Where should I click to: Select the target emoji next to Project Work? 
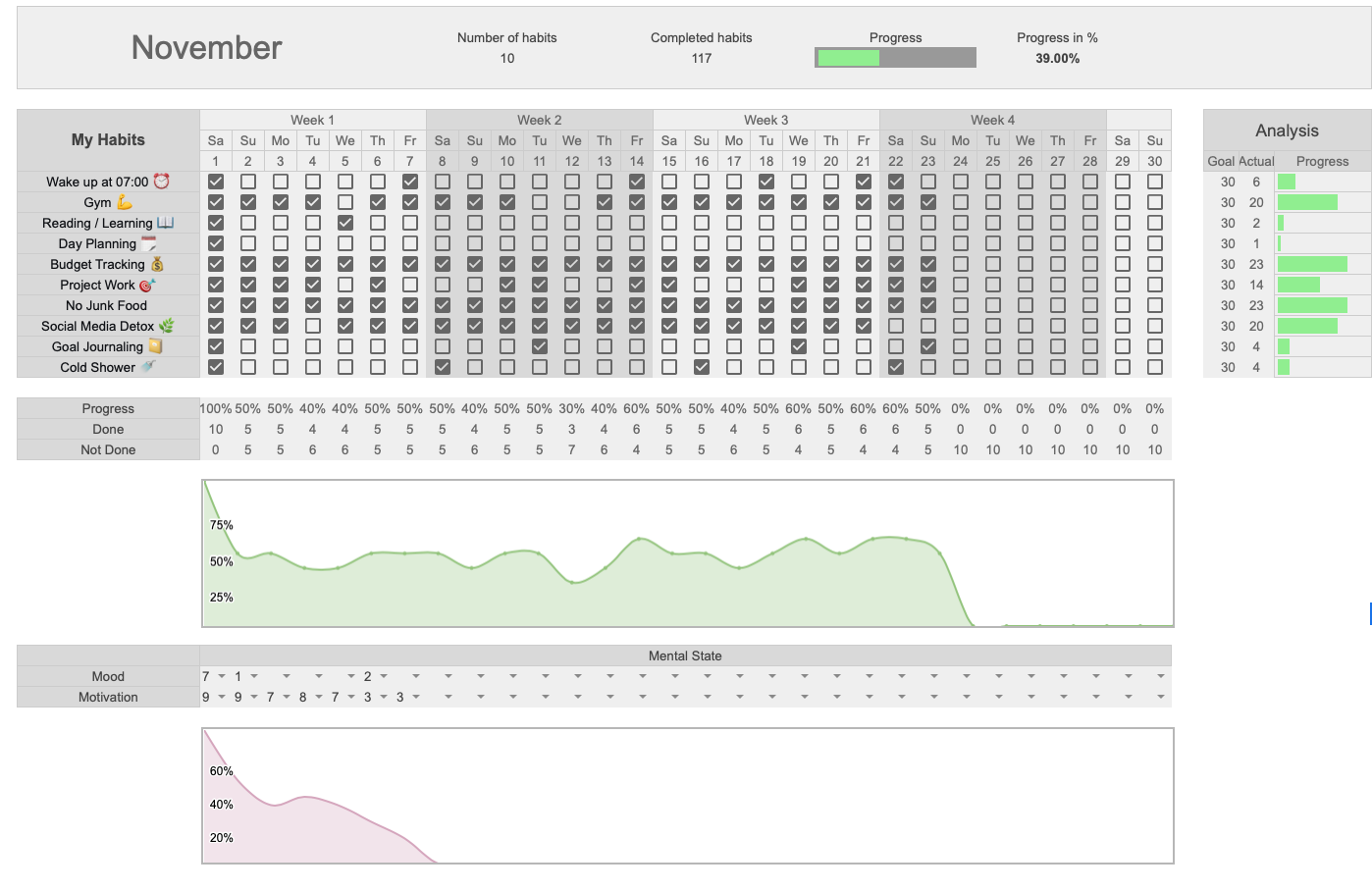tap(147, 285)
